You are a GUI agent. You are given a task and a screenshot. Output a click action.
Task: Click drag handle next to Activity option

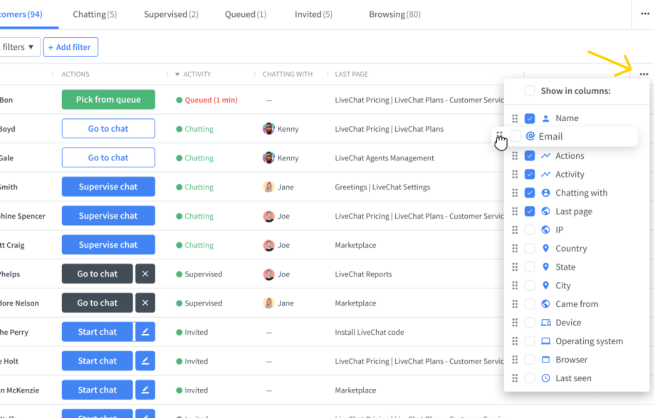click(515, 174)
